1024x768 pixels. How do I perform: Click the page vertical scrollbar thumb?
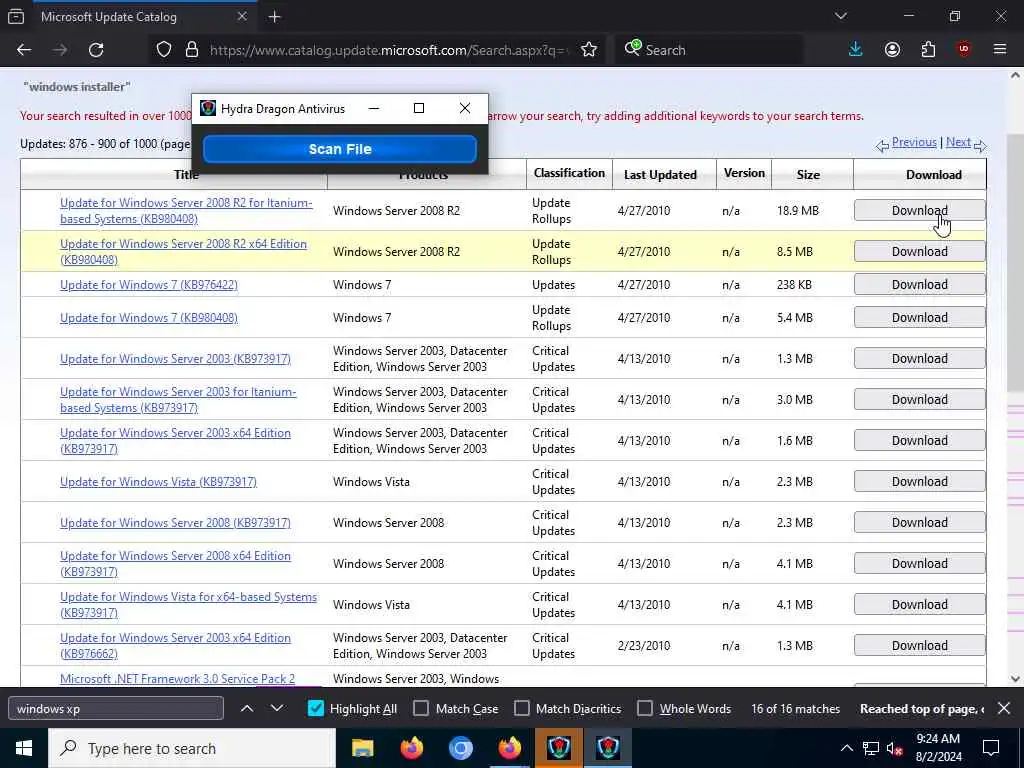[x=1016, y=261]
